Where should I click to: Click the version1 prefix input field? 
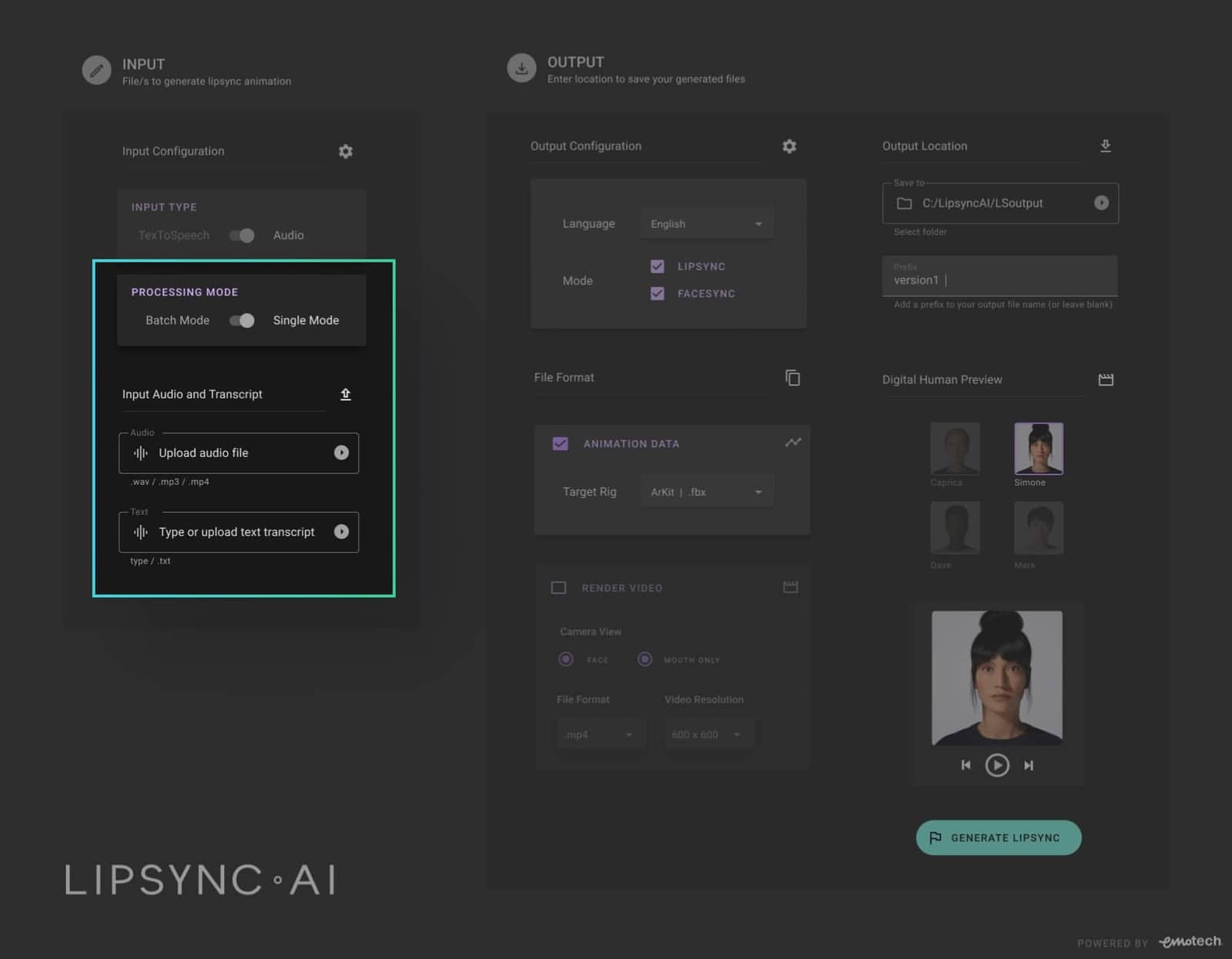[x=999, y=279]
